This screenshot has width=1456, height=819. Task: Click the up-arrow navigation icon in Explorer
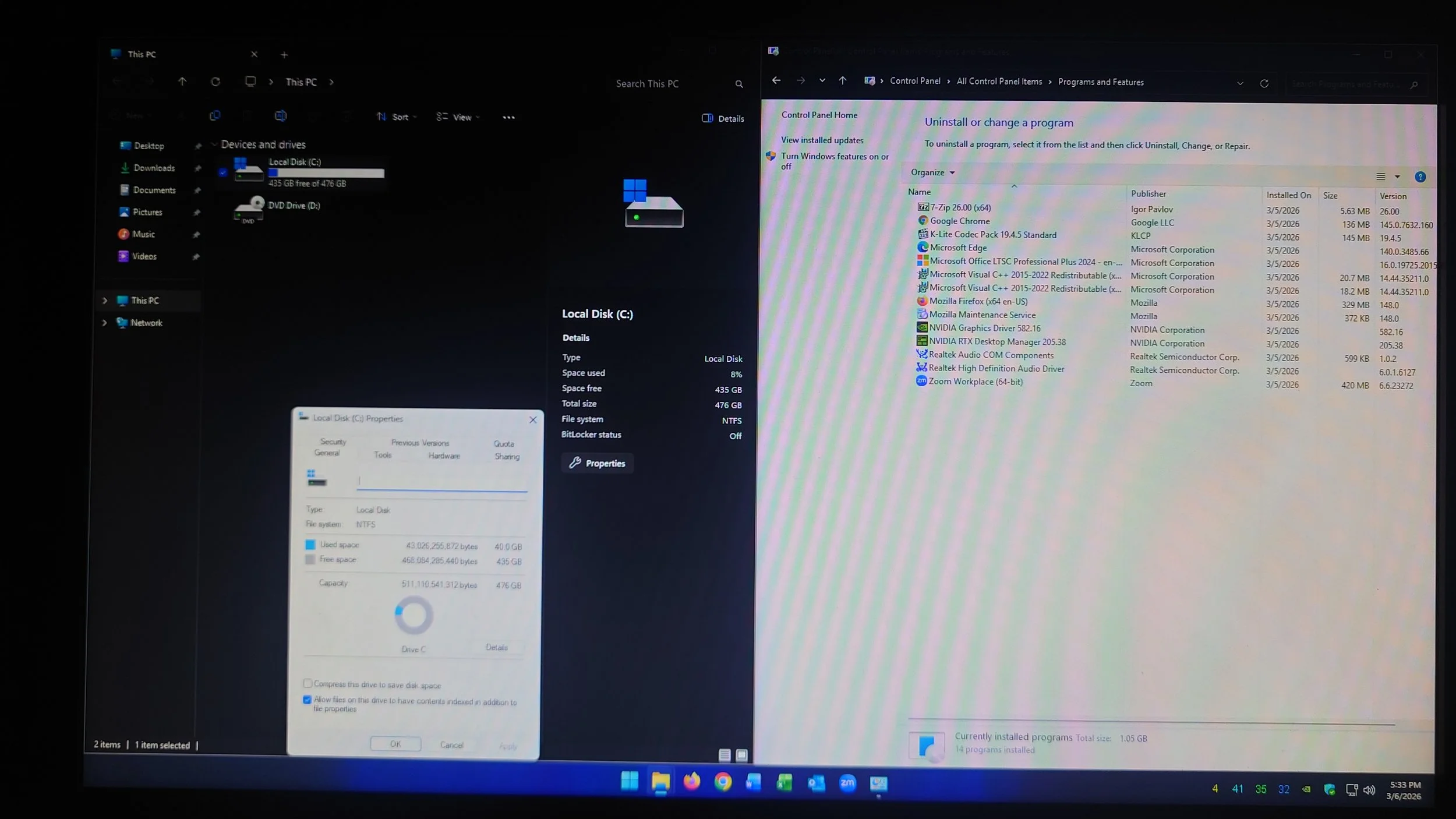[182, 82]
